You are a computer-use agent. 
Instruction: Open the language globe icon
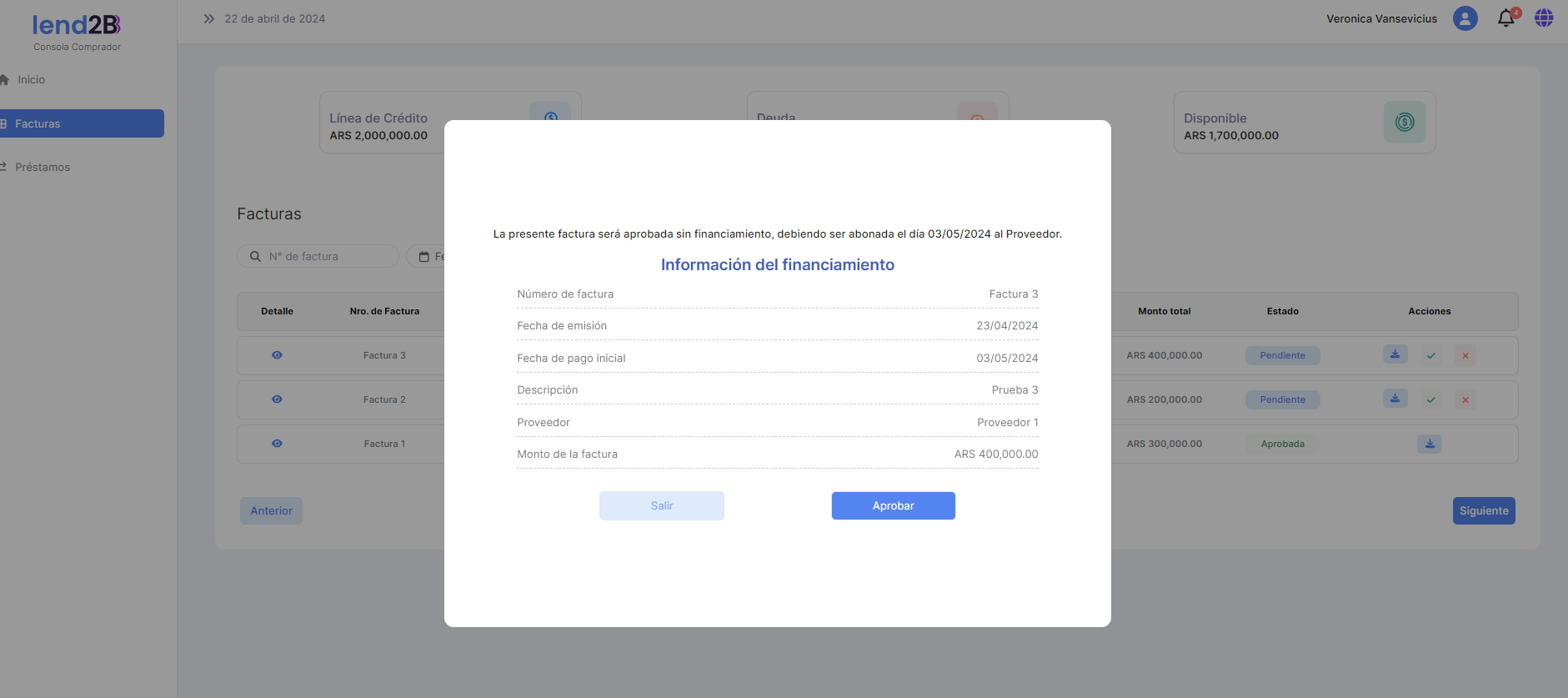[x=1544, y=18]
